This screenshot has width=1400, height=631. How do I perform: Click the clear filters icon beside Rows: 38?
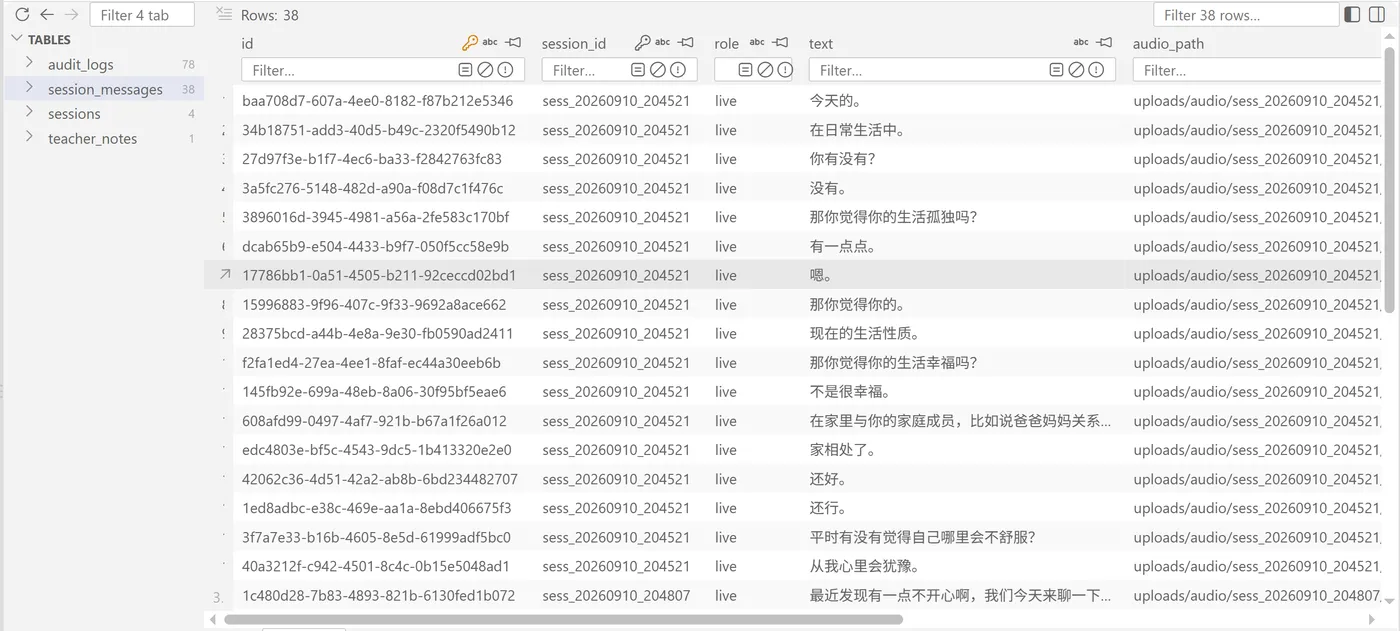click(x=225, y=14)
